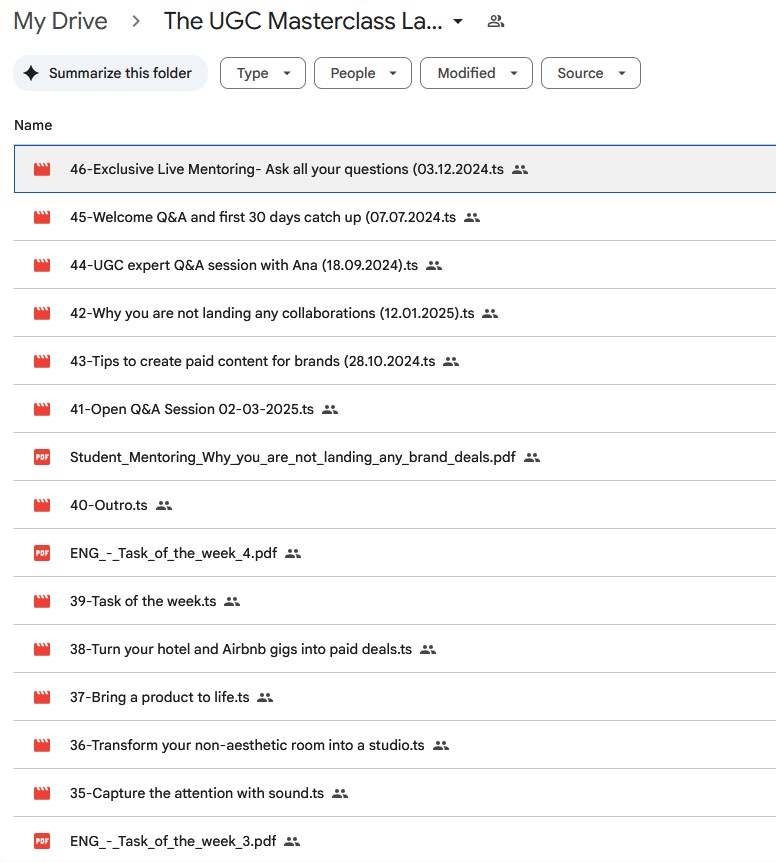Expand the People filter dropdown
Viewport: 776px width, 862px height.
[x=362, y=73]
